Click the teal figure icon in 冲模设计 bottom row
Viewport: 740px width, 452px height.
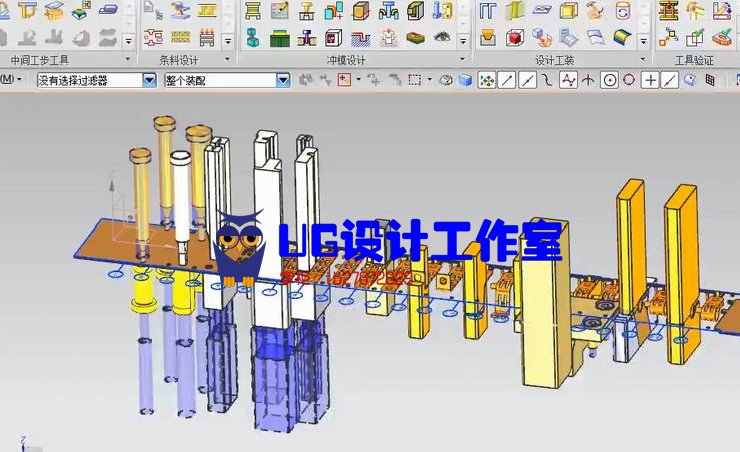click(x=253, y=38)
